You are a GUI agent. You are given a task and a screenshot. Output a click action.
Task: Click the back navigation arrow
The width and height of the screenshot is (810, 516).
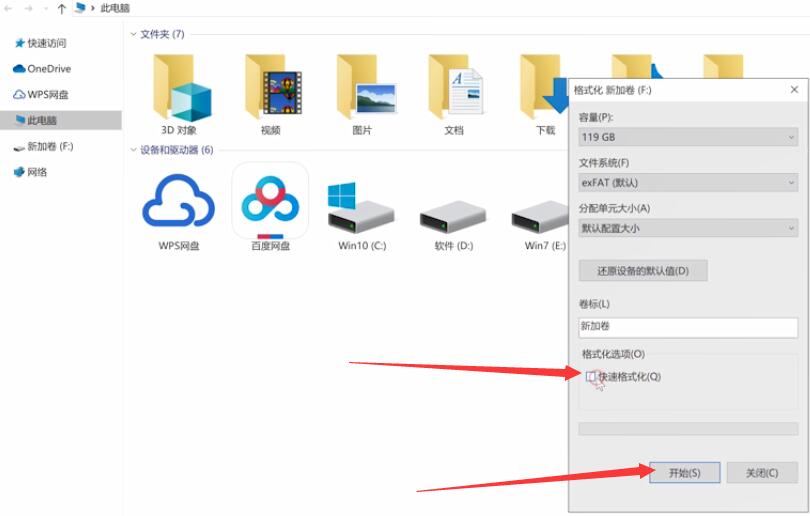point(9,8)
